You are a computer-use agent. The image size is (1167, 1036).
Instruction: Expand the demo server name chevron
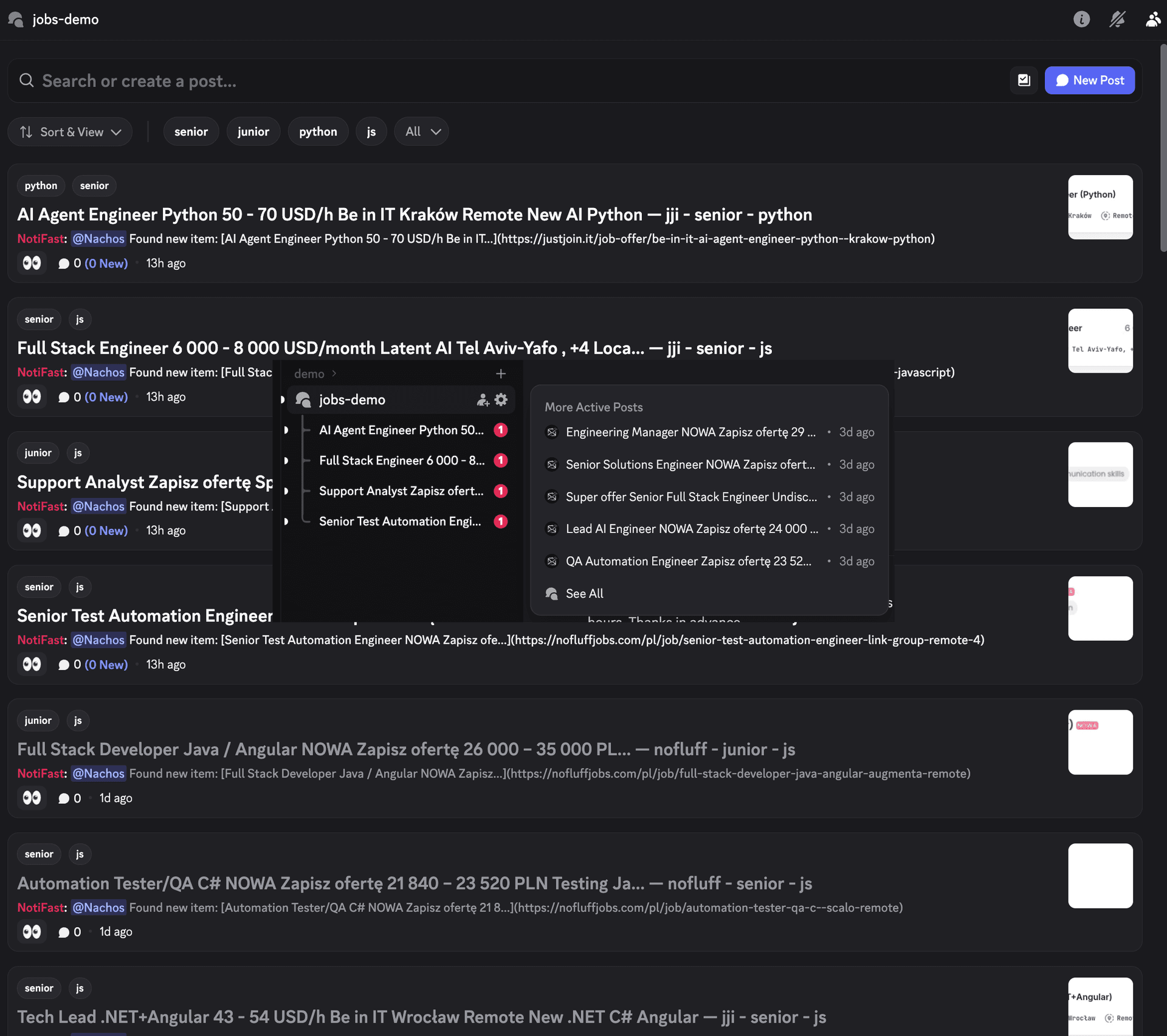pyautogui.click(x=333, y=373)
